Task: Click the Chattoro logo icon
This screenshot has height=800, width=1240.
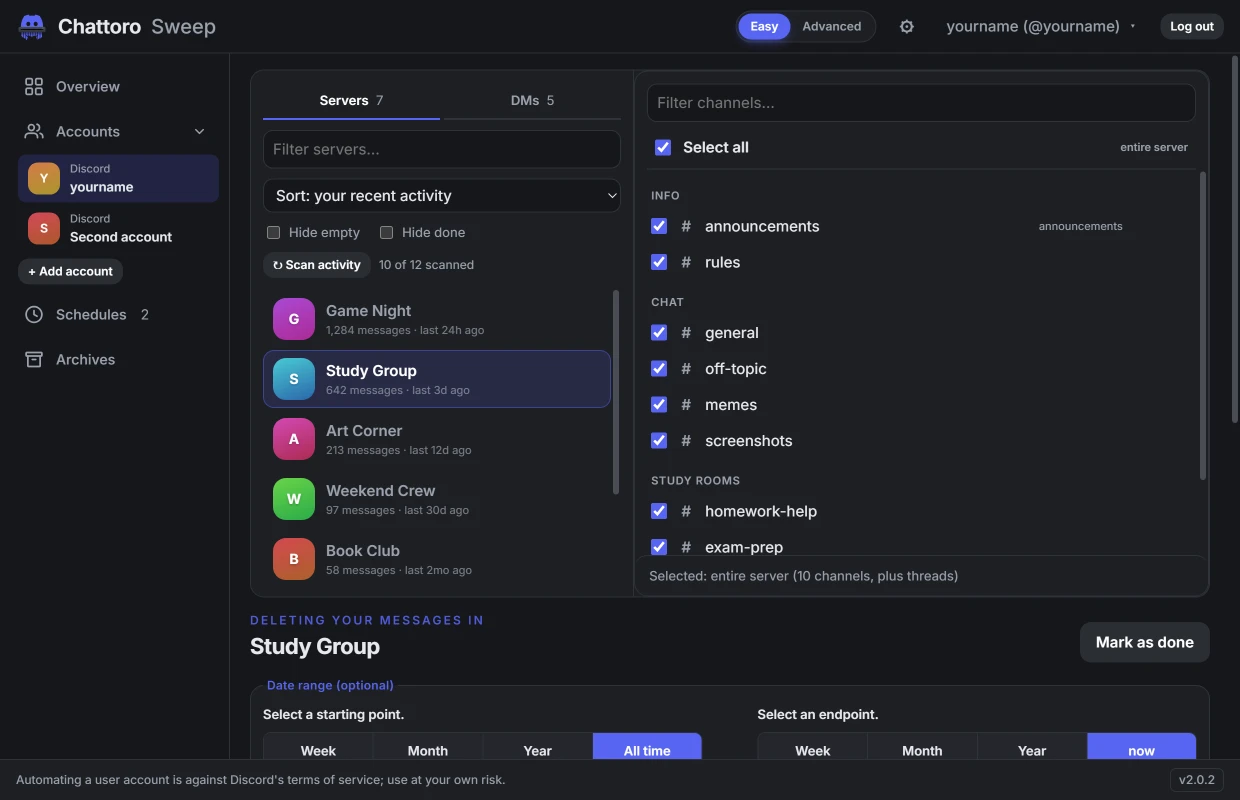Action: point(32,27)
